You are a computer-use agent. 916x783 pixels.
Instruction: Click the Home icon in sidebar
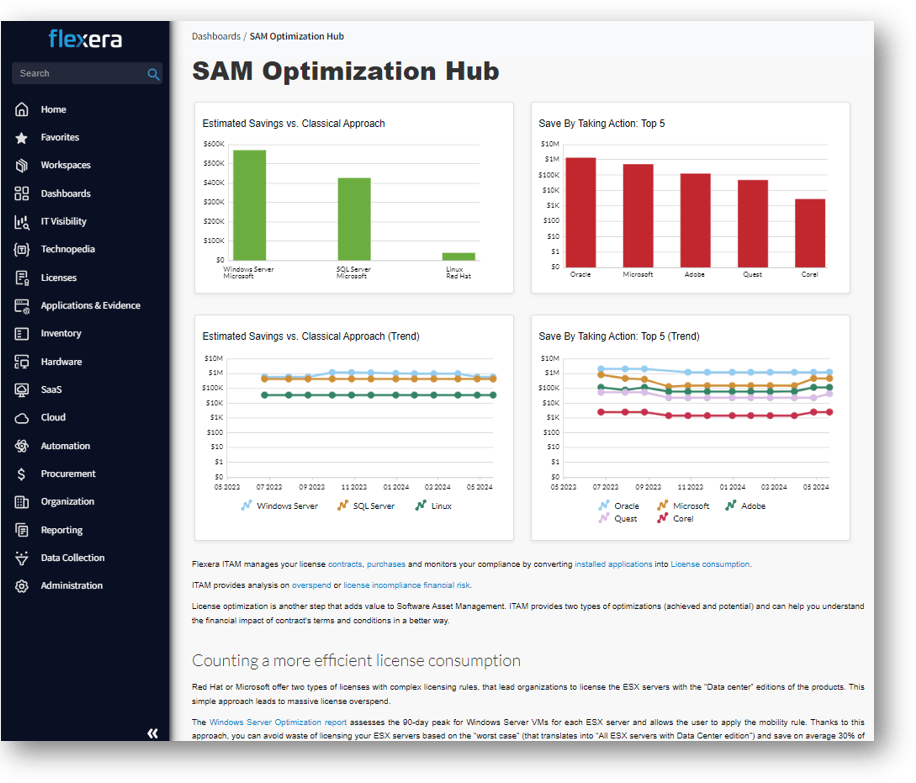pos(22,109)
